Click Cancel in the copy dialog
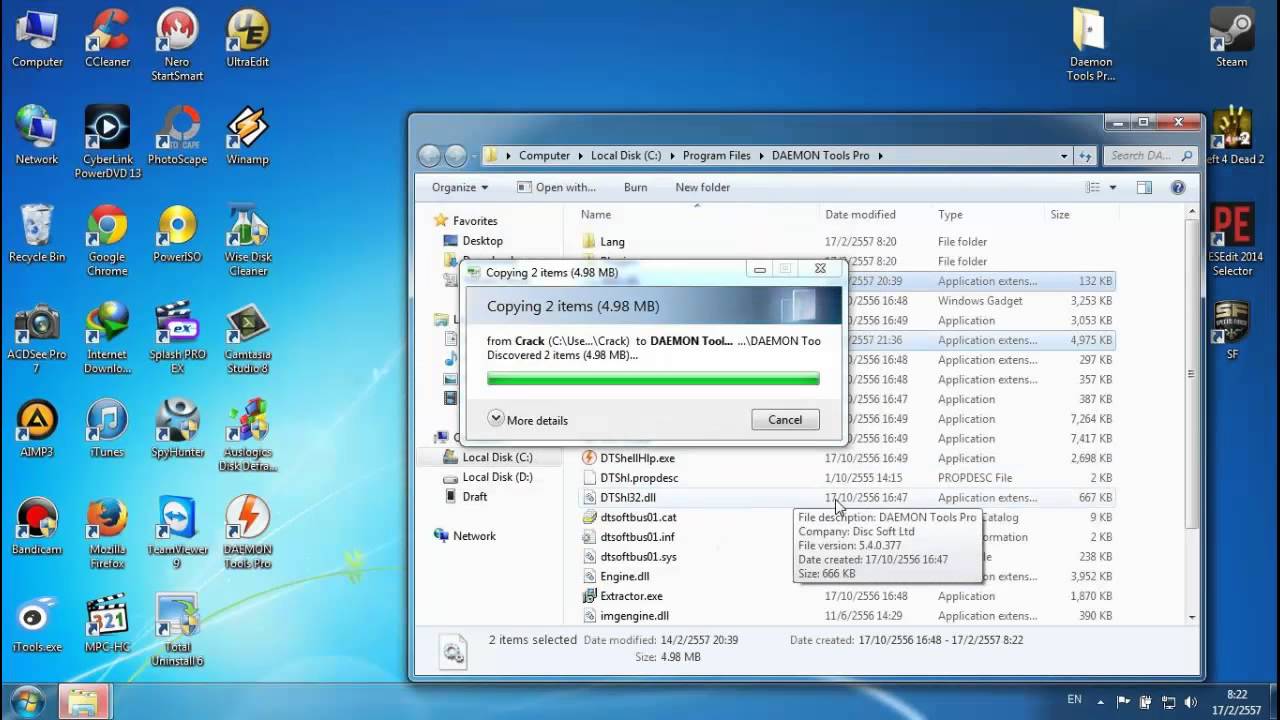Viewport: 1280px width, 720px height. (x=785, y=420)
